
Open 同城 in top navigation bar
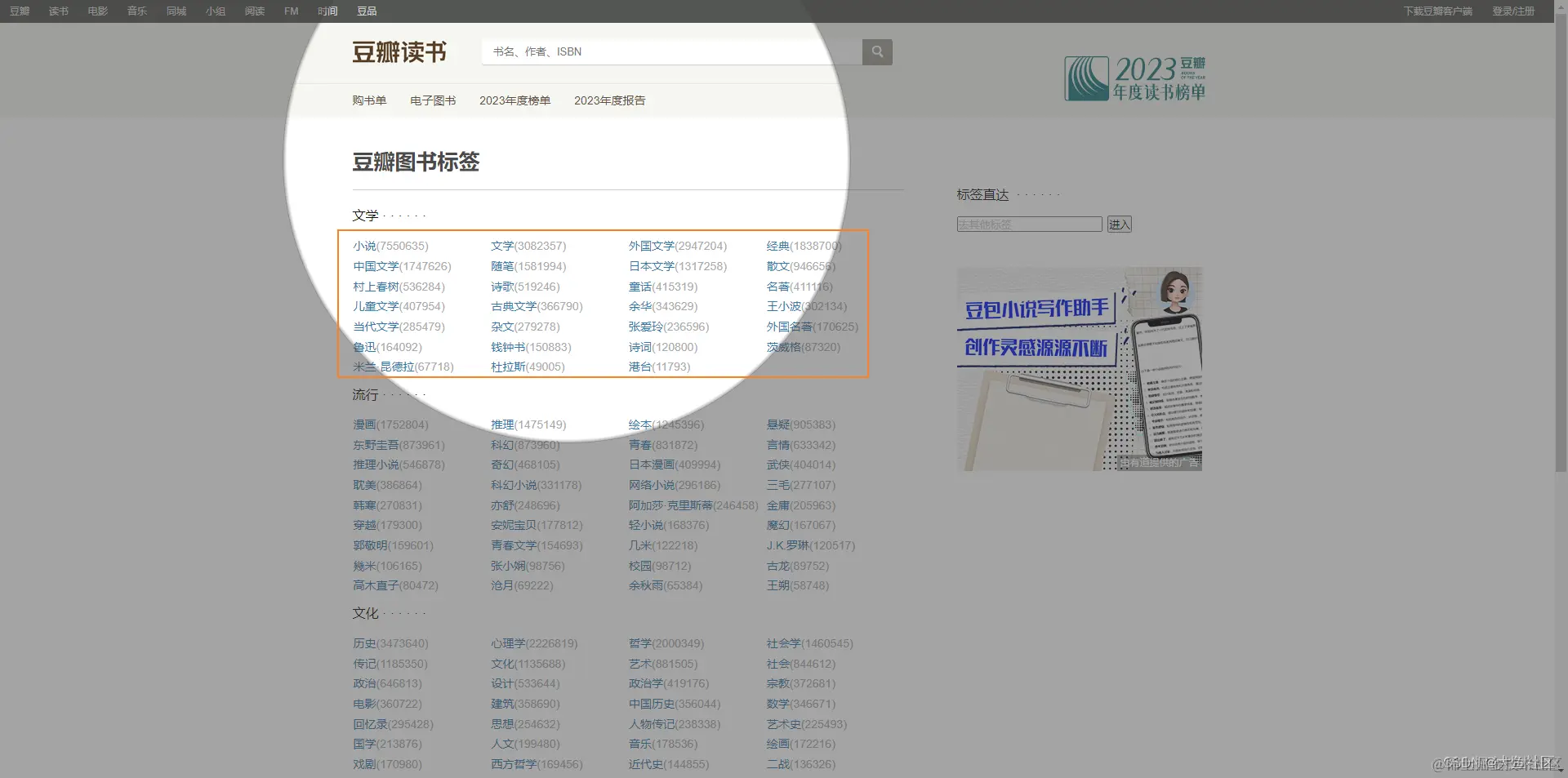[176, 11]
